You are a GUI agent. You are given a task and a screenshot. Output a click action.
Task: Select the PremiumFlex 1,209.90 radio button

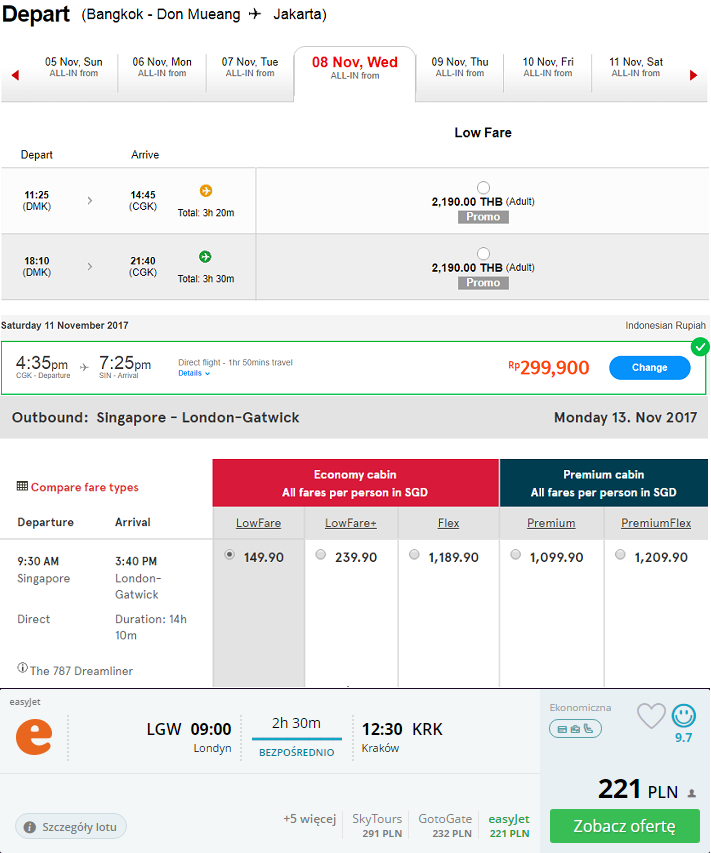pyautogui.click(x=620, y=554)
